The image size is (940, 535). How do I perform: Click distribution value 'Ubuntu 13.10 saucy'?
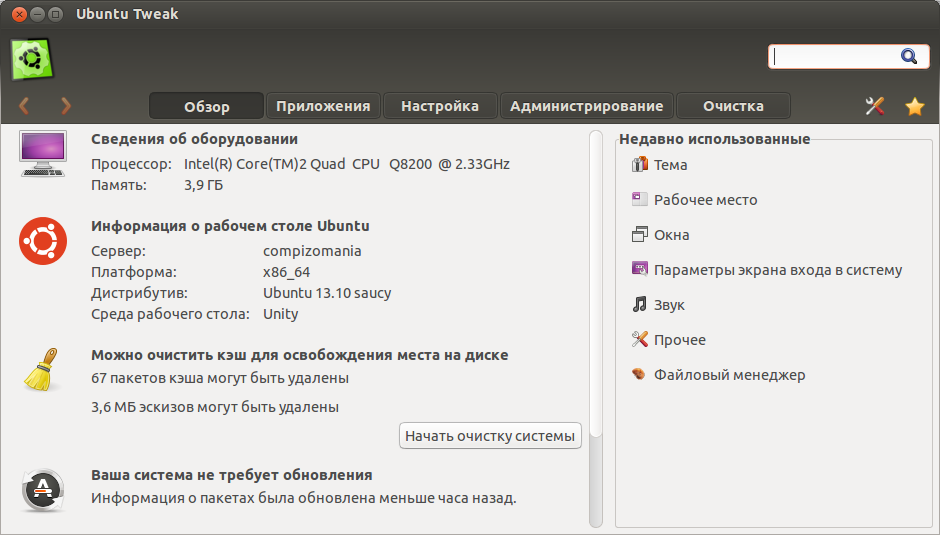point(327,293)
